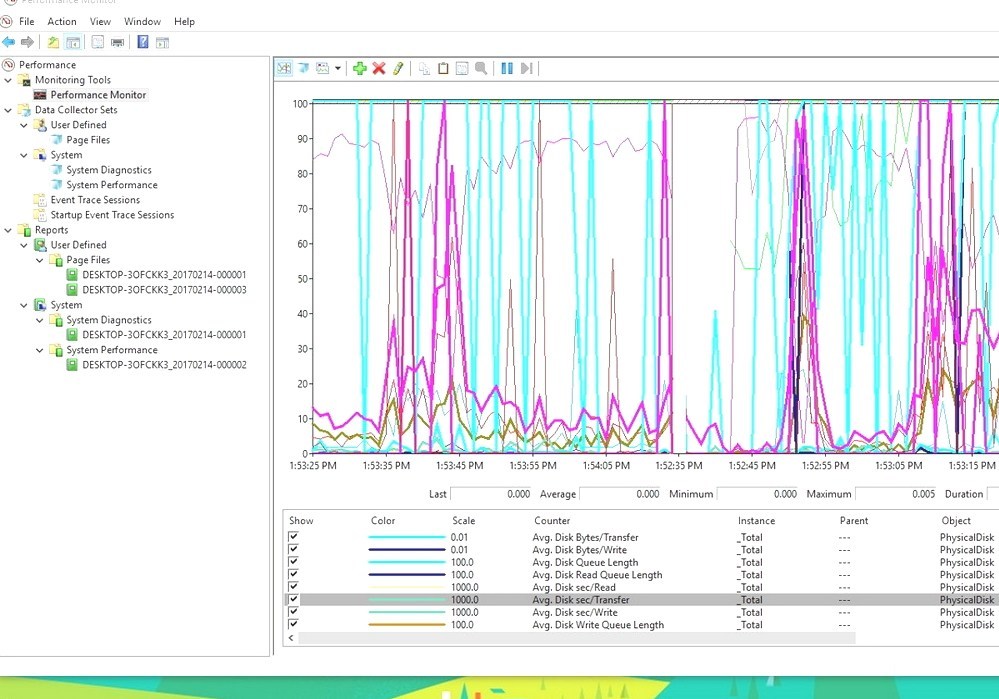This screenshot has width=999, height=699.
Task: Open Help using the question mark icon
Action: pos(142,42)
